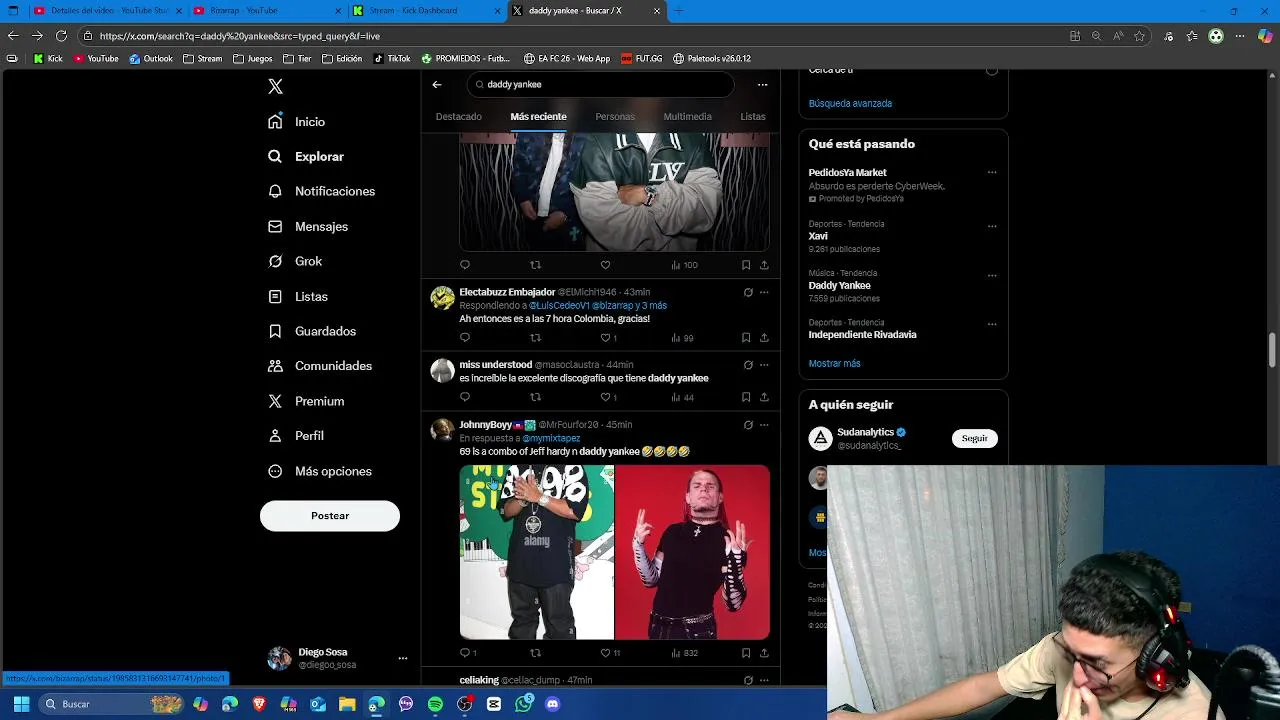This screenshot has width=1280, height=720.
Task: Open the Jeff Hardy red photo
Action: [693, 552]
